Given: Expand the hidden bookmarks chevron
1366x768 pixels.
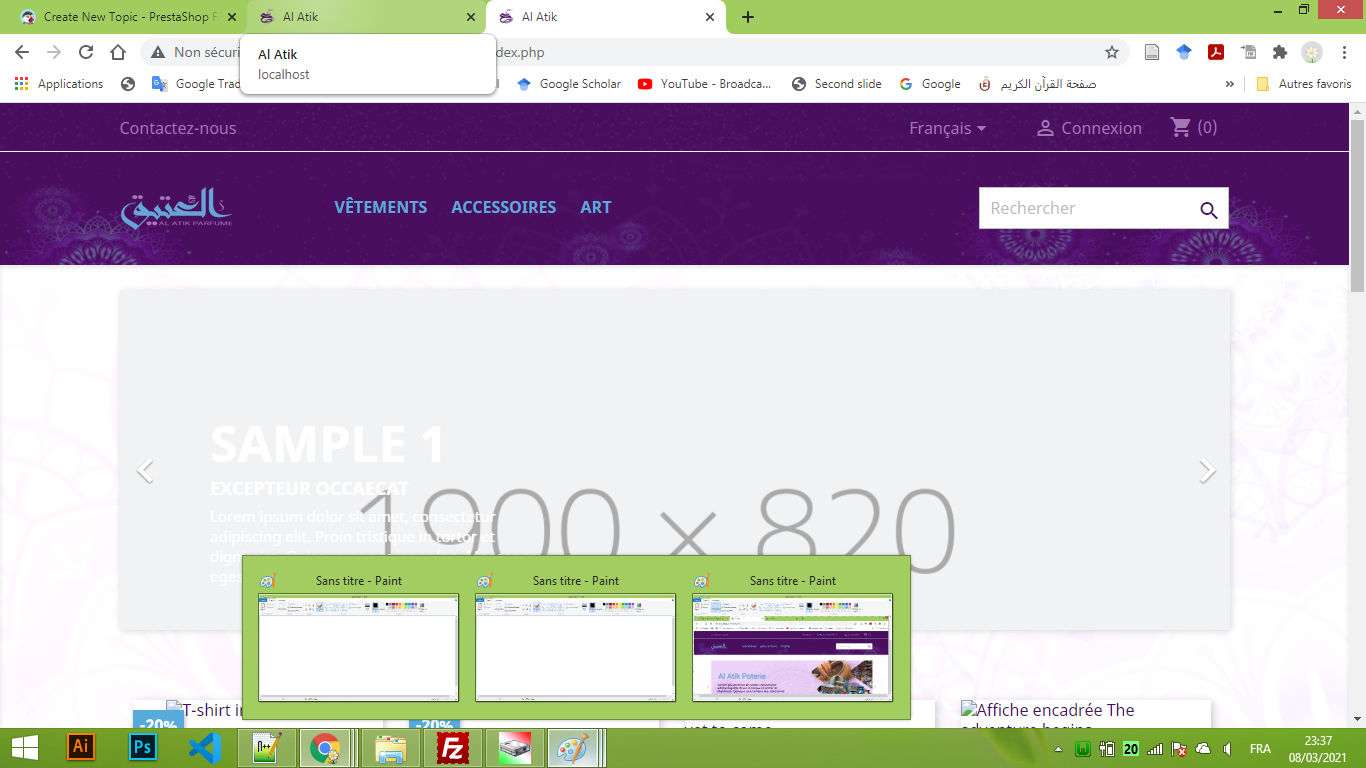Looking at the screenshot, I should [x=1229, y=84].
